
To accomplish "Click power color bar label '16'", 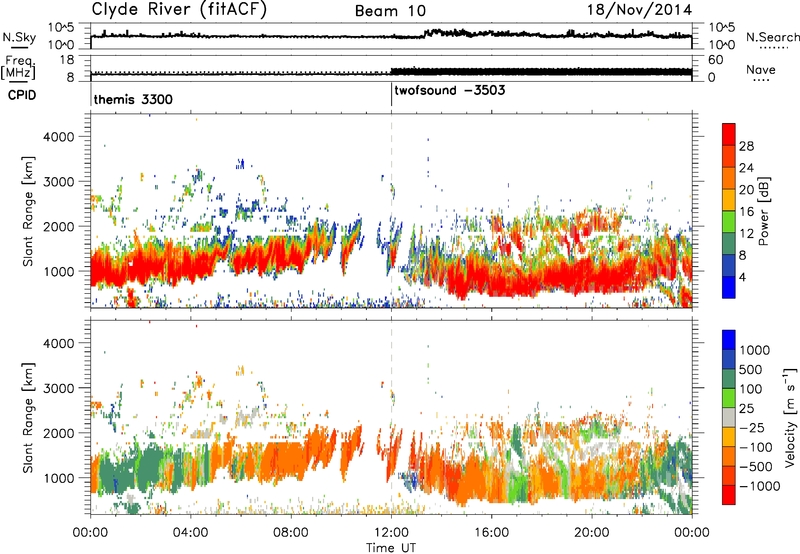I will tap(746, 212).
